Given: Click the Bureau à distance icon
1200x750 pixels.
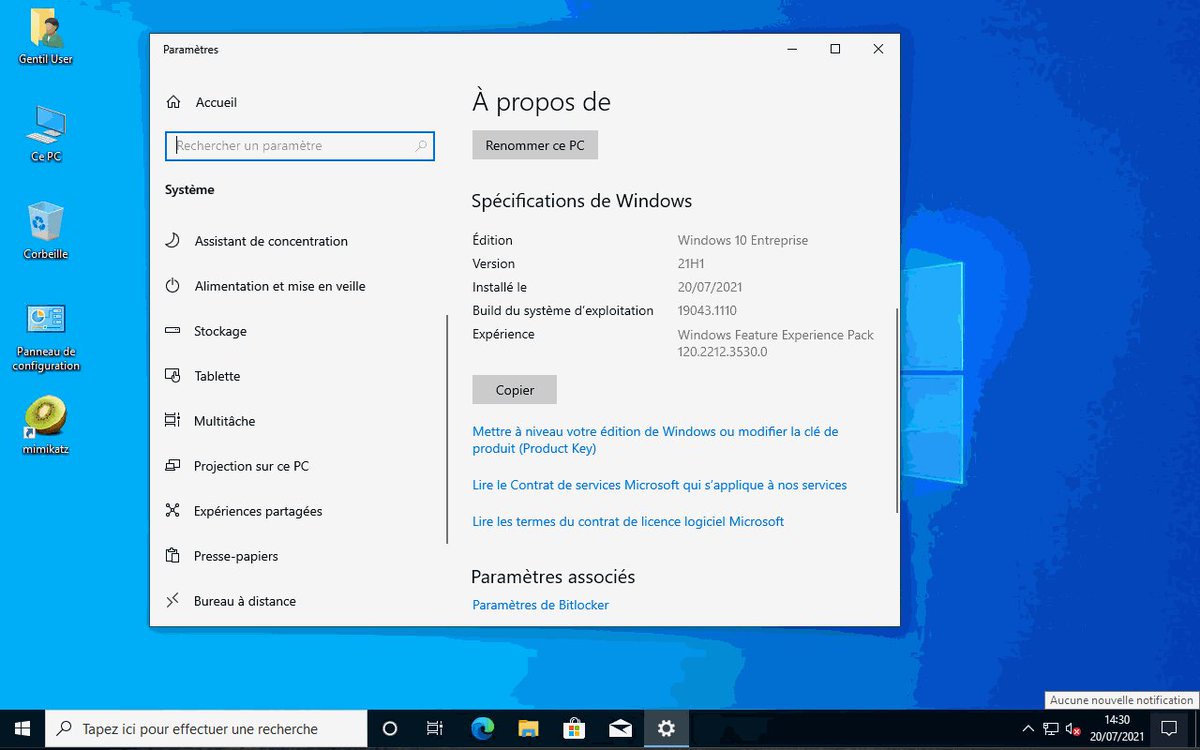Looking at the screenshot, I should 173,601.
